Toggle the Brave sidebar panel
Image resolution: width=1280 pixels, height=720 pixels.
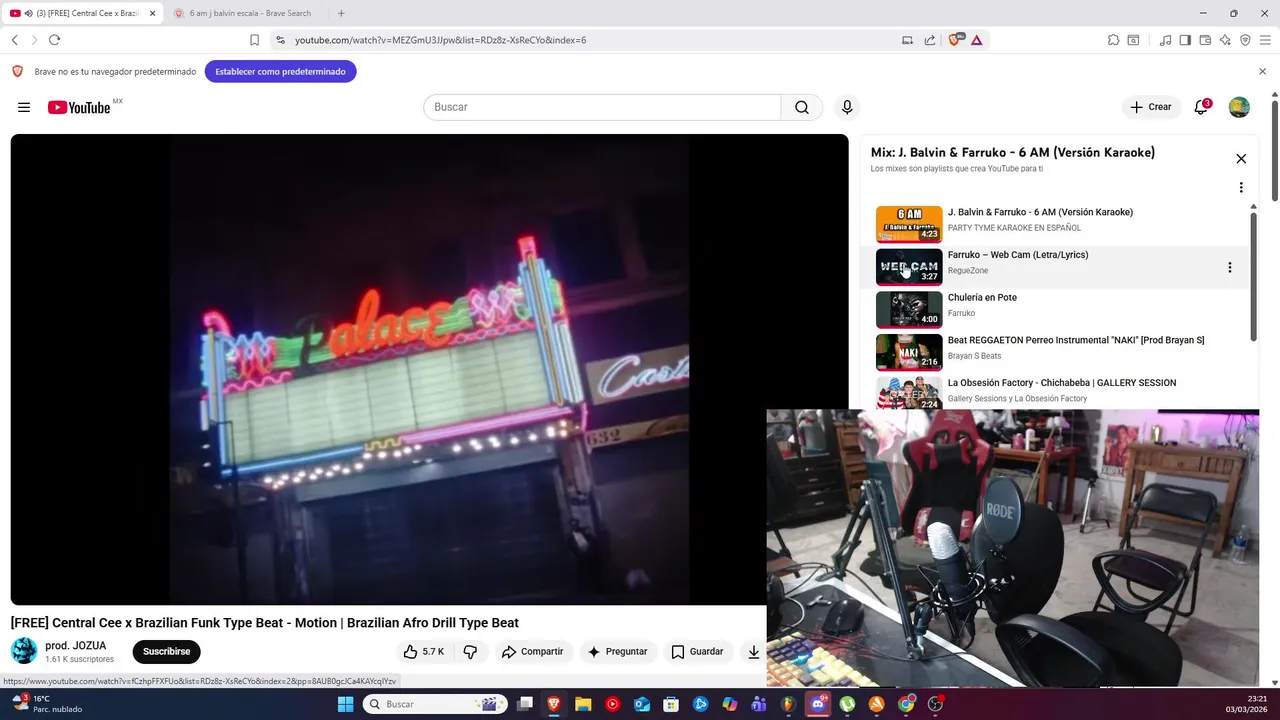click(1185, 40)
